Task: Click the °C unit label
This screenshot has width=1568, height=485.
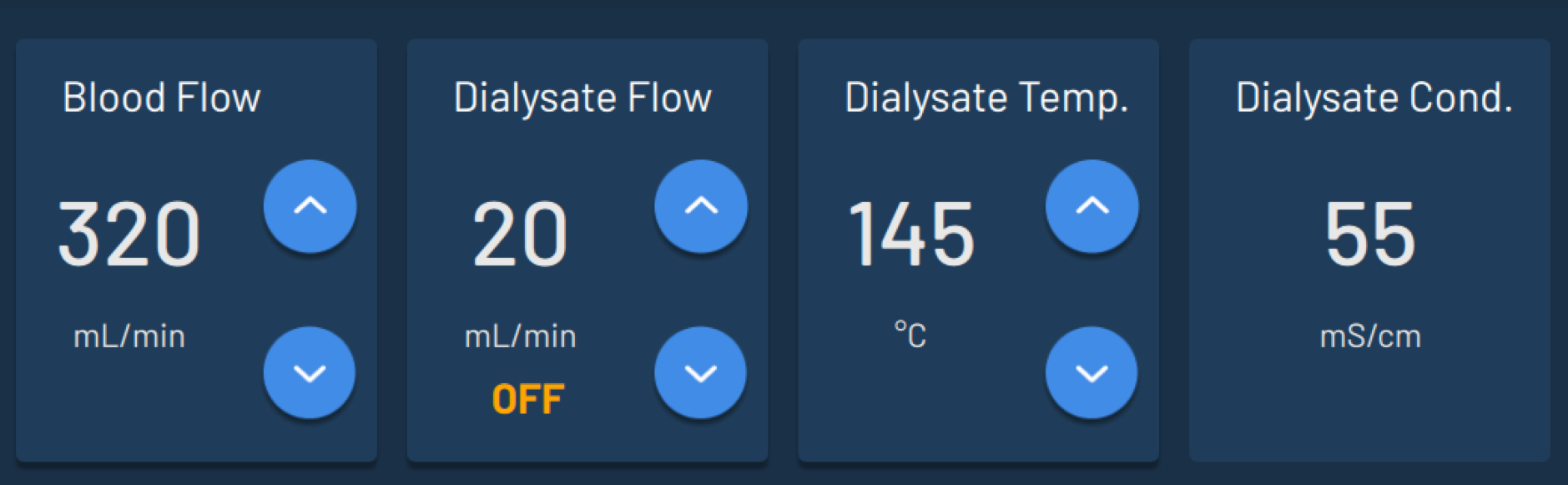Action: click(910, 335)
